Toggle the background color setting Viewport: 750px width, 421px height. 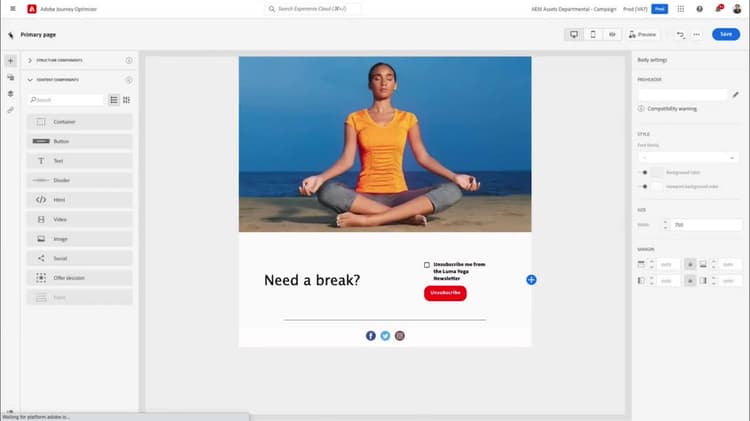[643, 172]
